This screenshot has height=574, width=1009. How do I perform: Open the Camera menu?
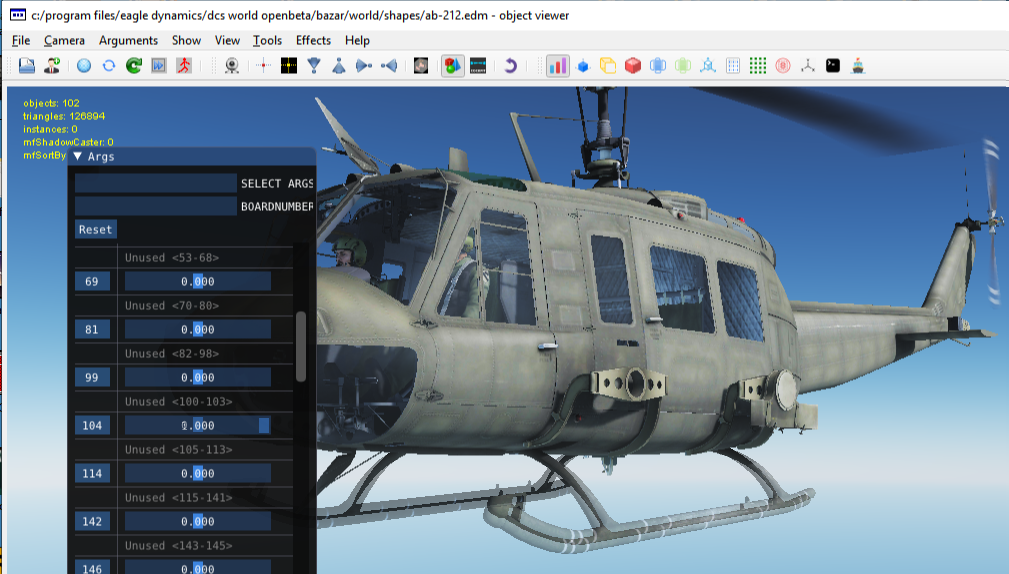[64, 40]
